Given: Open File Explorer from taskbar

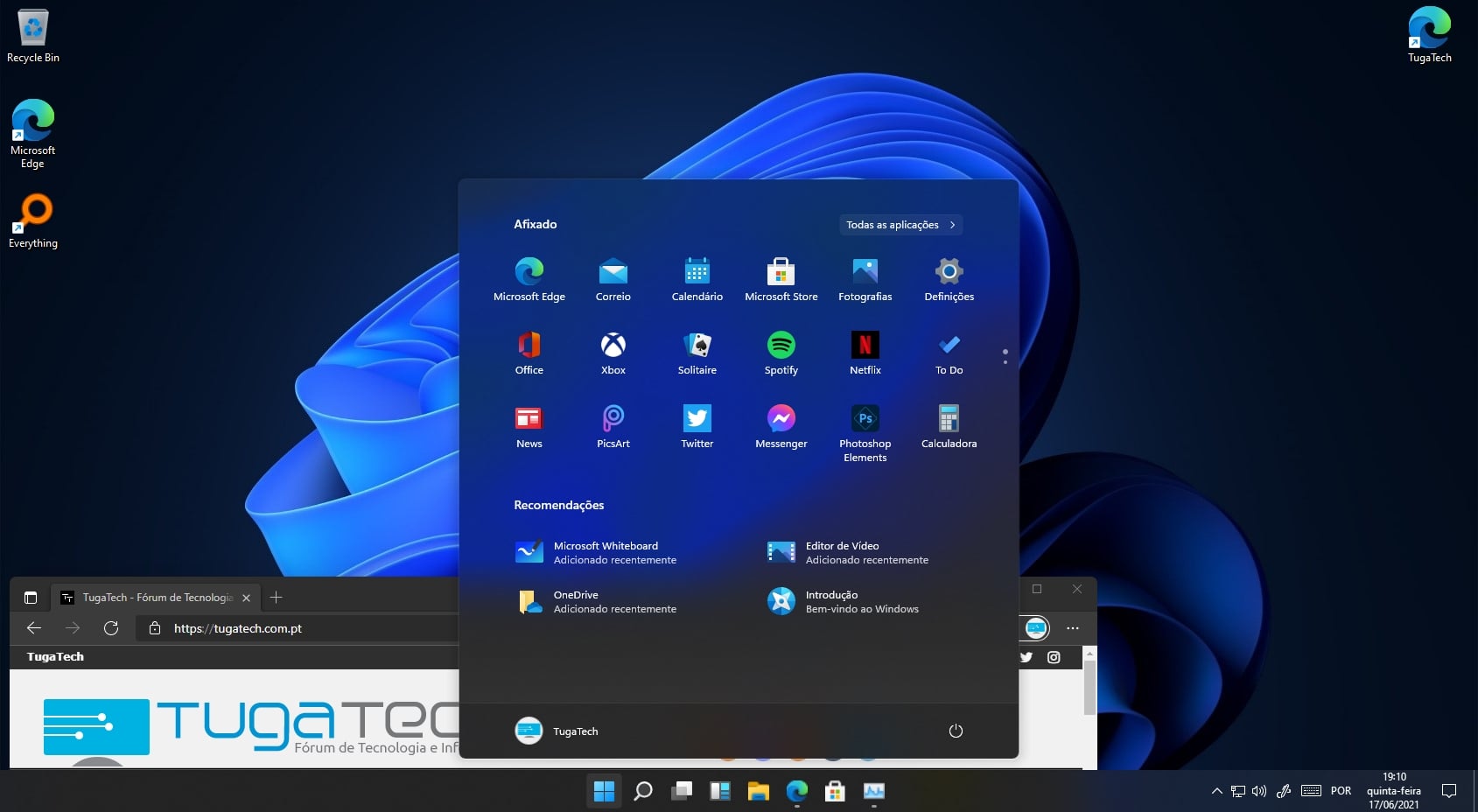Looking at the screenshot, I should point(758,791).
